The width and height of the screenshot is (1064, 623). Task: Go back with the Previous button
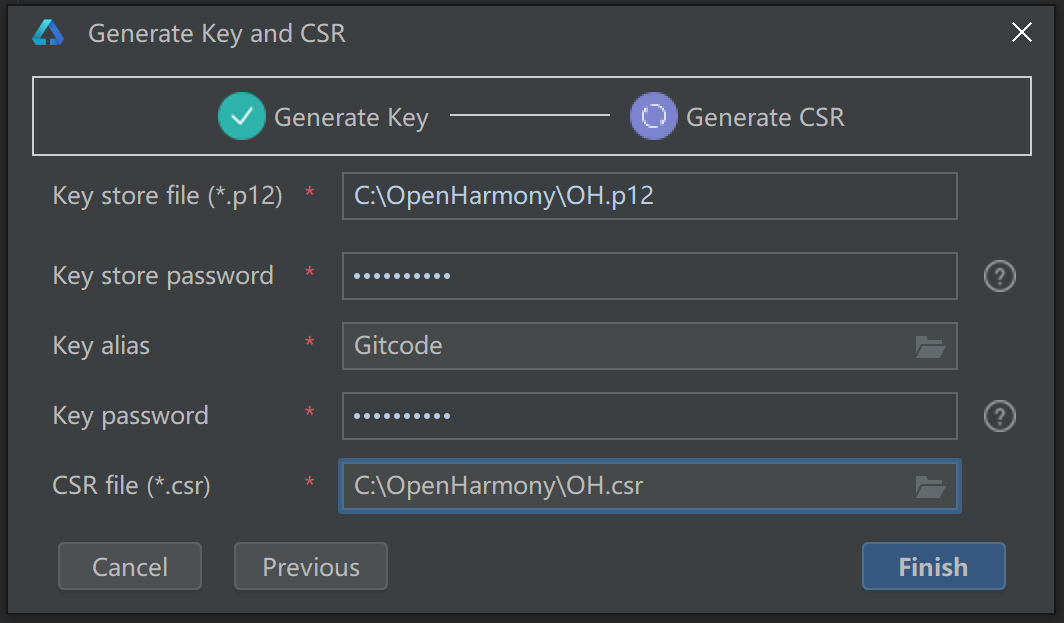(310, 567)
